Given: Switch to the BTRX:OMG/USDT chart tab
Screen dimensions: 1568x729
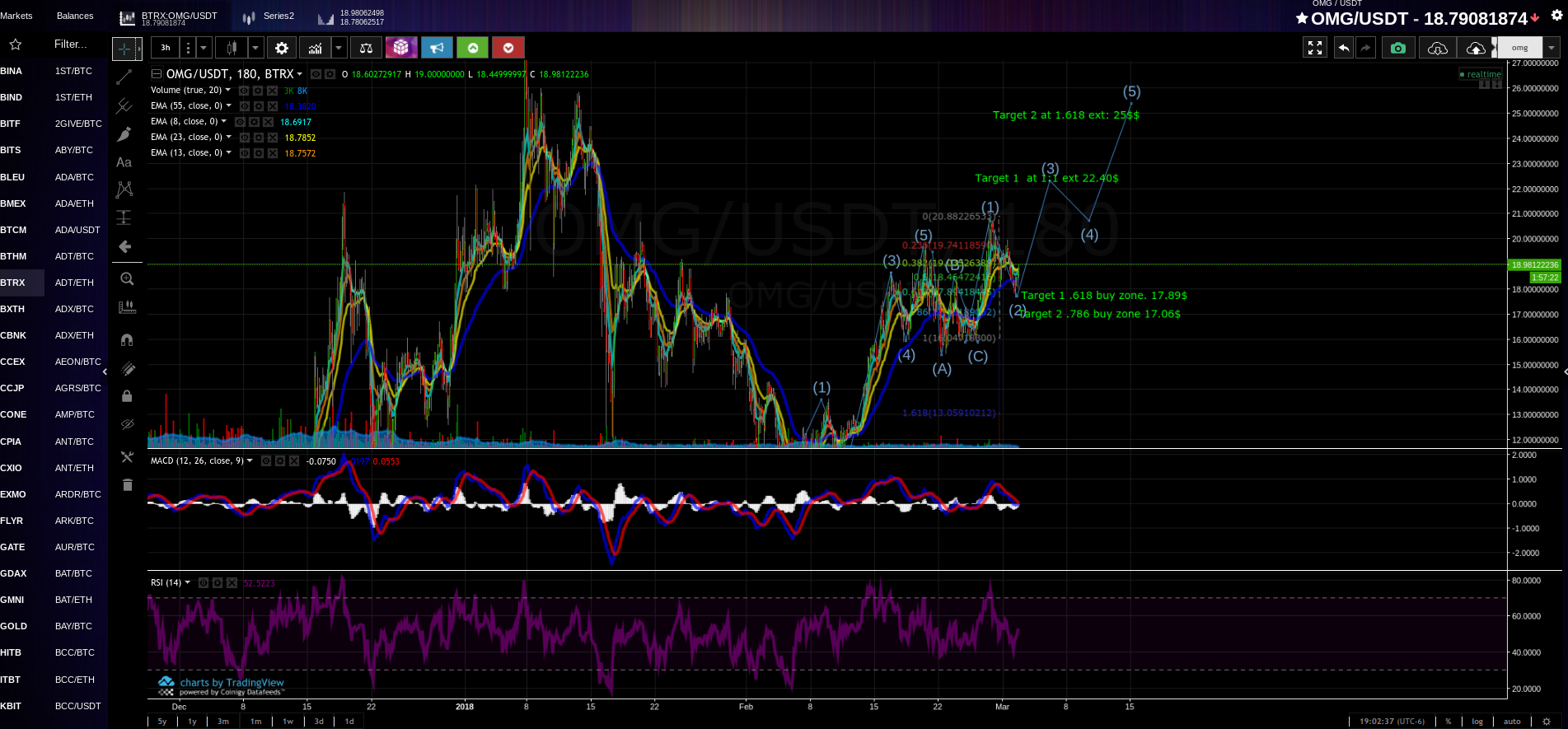Looking at the screenshot, I should point(169,17).
